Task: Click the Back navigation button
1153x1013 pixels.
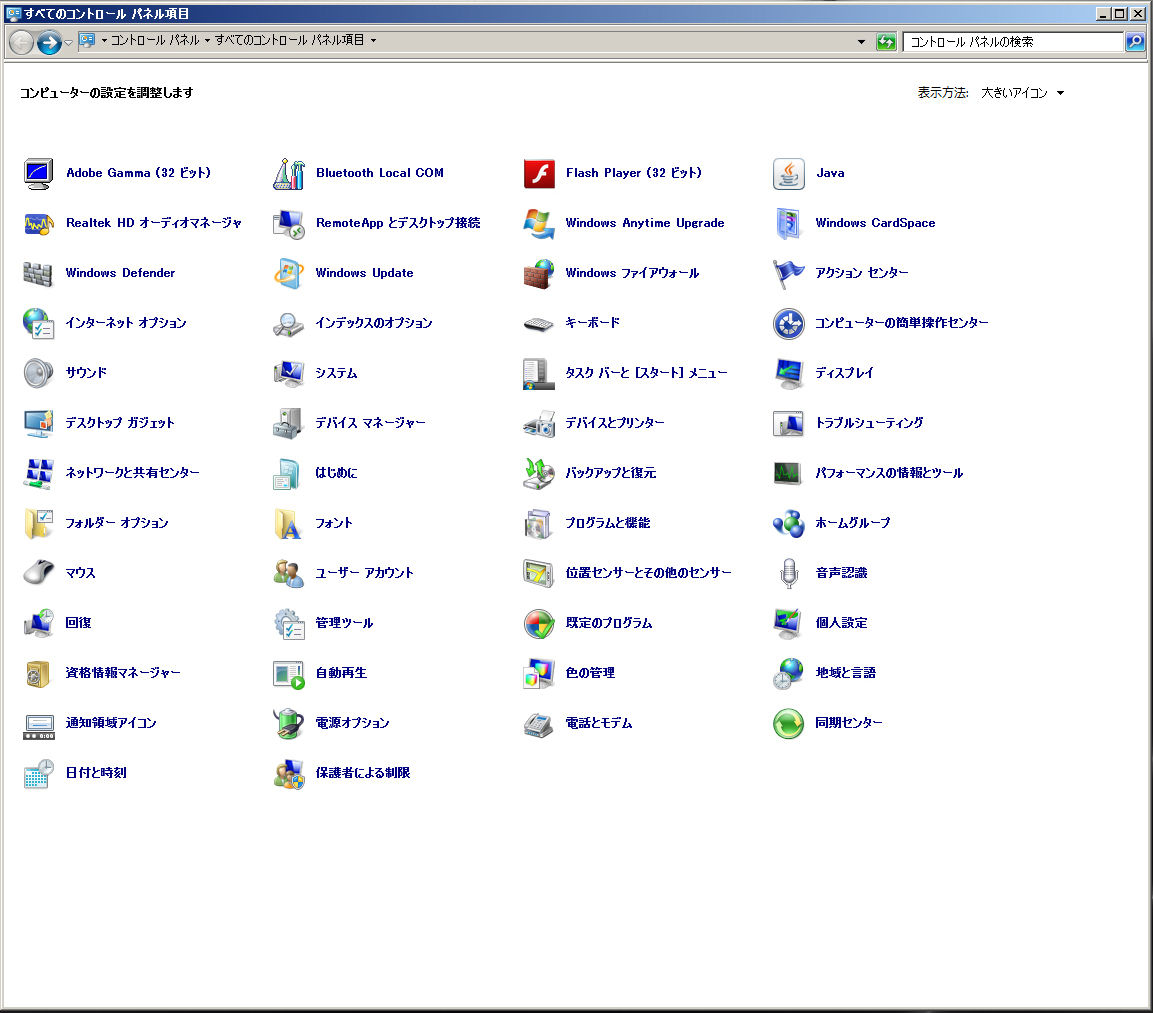Action: 21,43
